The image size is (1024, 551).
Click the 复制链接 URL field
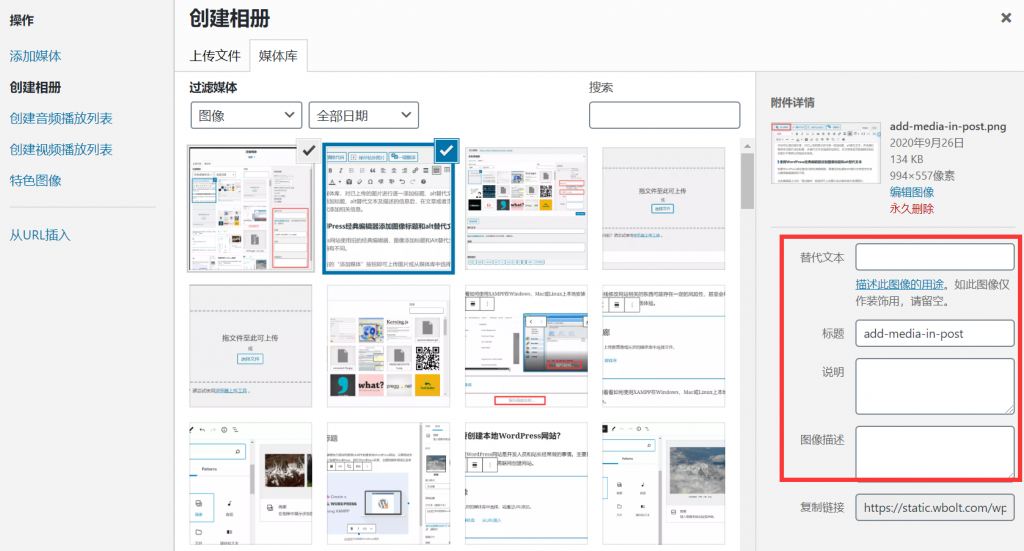coord(935,507)
